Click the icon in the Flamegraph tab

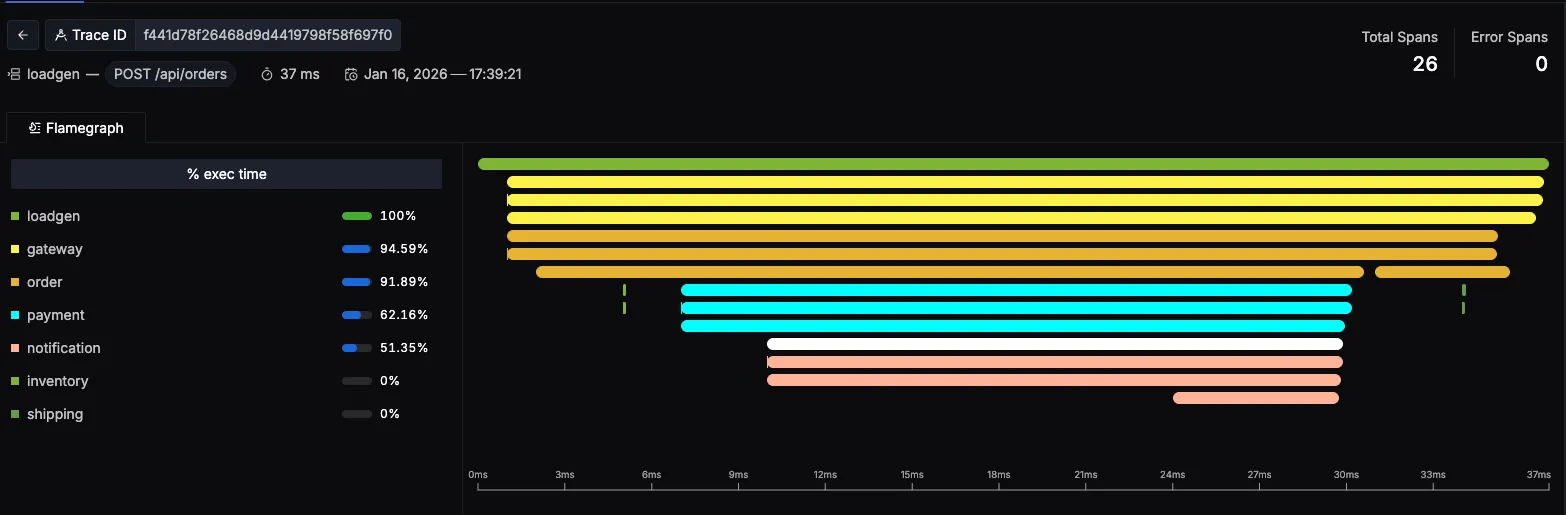point(35,128)
